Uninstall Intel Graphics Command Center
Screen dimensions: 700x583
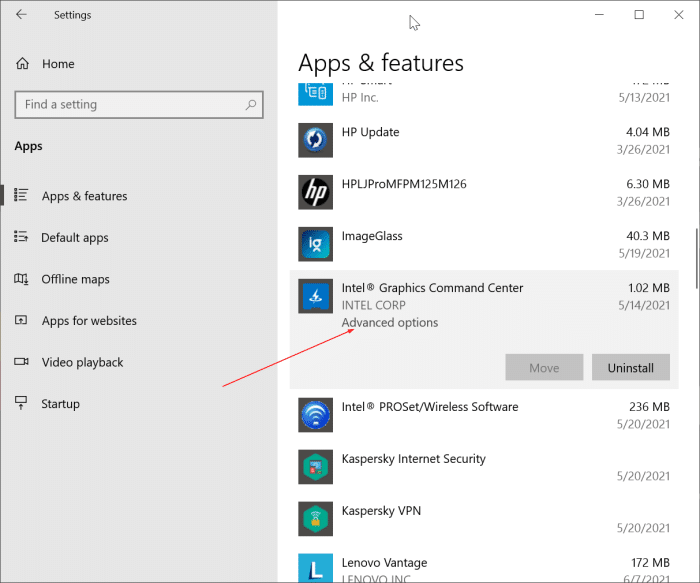pos(630,367)
